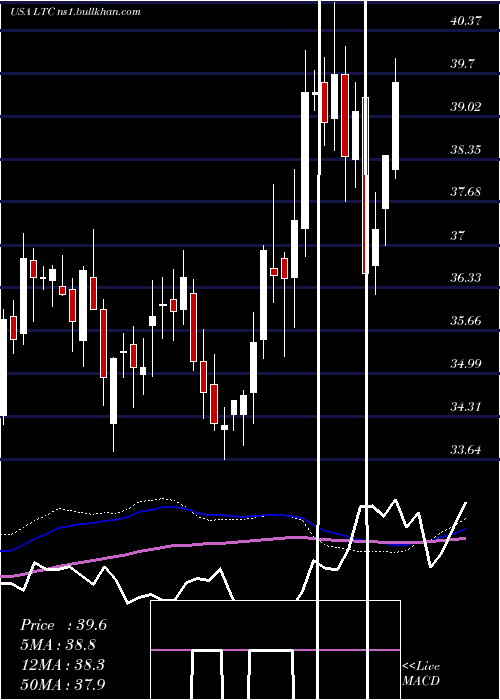Click the 39.7 price axis label
500x700 pixels.
[x=462, y=64]
